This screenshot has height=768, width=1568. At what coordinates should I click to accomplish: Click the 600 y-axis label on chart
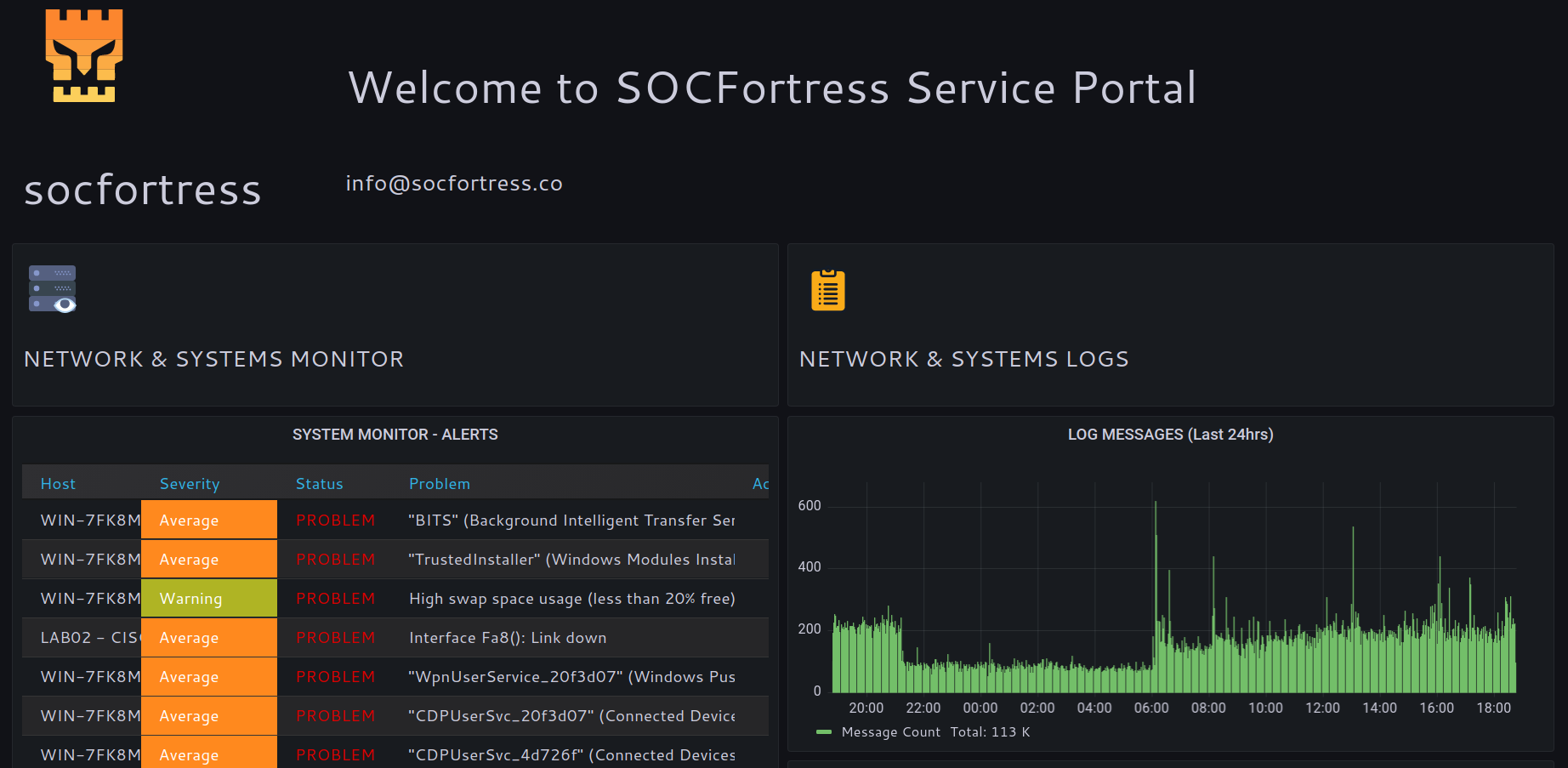tap(810, 506)
